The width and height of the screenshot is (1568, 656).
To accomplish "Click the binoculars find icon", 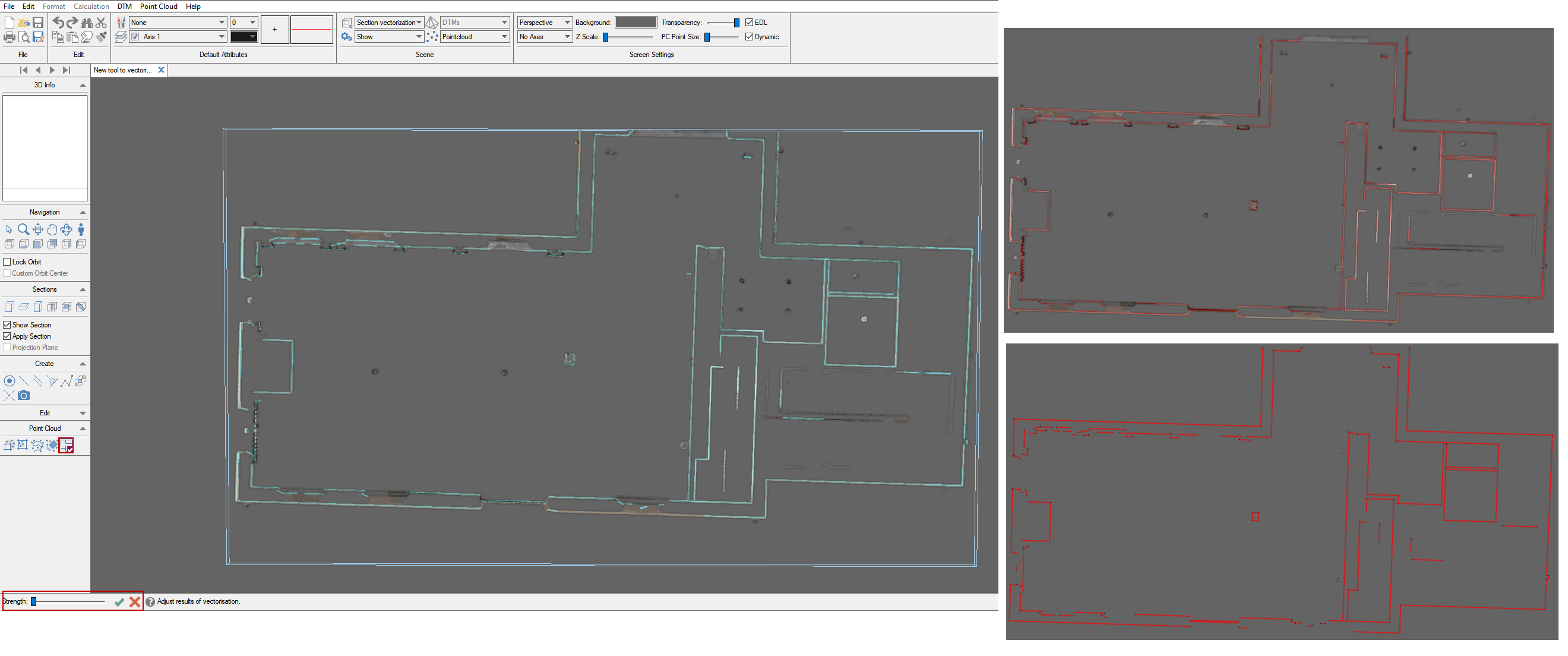I will (x=87, y=23).
